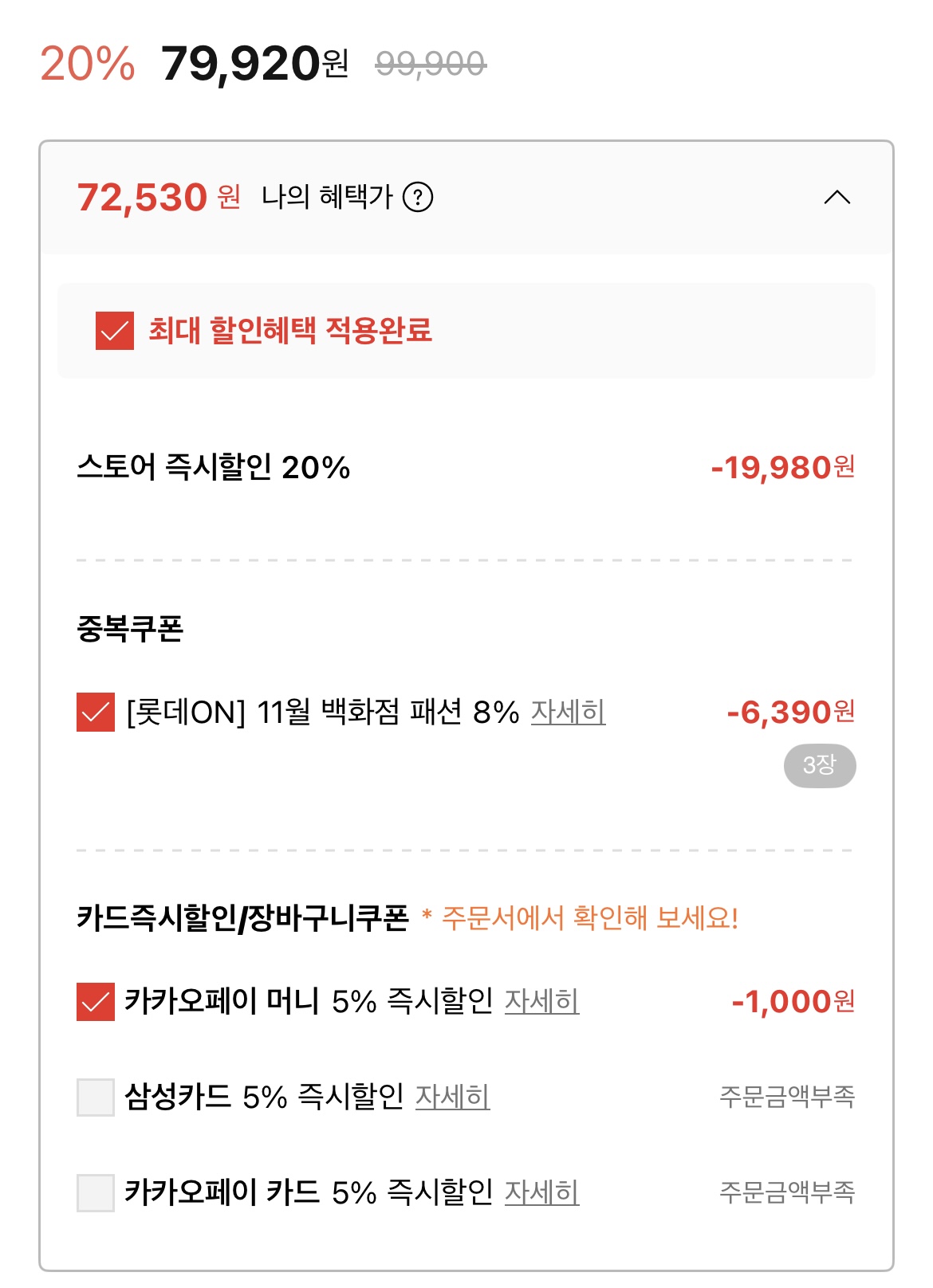
Task: Uncheck the 롯데ON 11월 백화점 패션 8% coupon
Action: [96, 713]
